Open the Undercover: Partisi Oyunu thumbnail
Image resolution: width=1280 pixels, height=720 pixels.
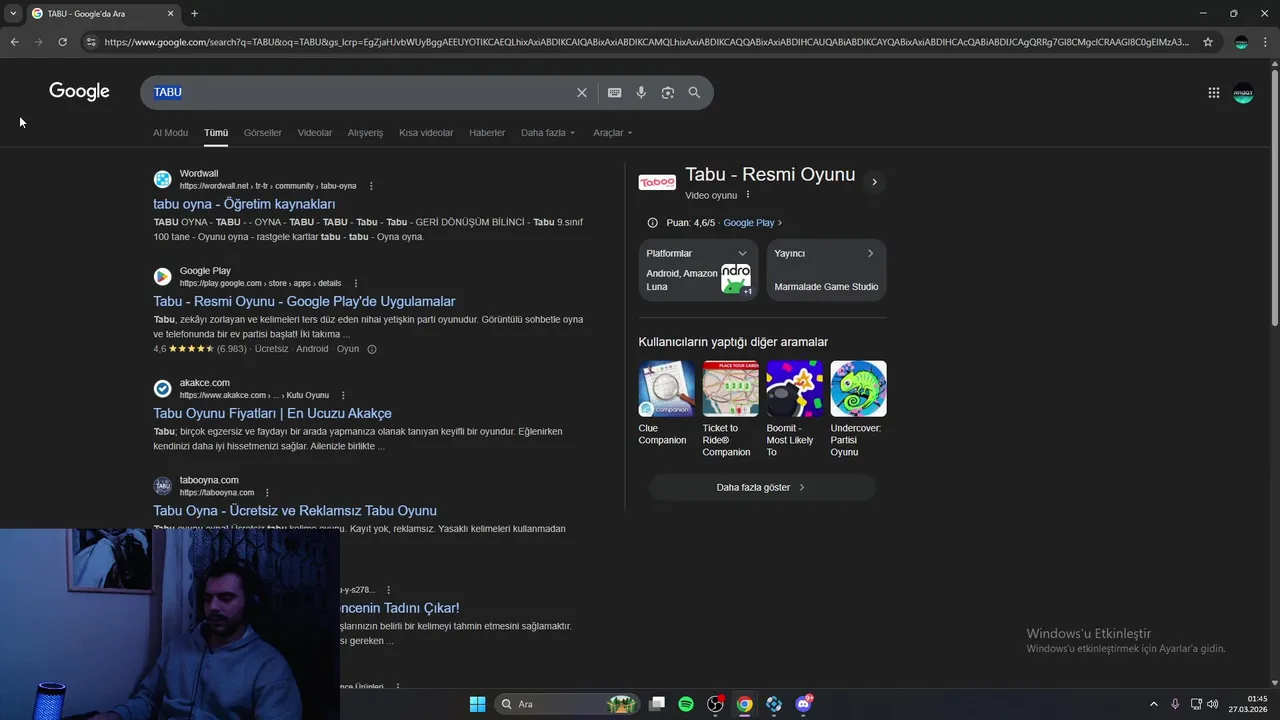point(858,389)
